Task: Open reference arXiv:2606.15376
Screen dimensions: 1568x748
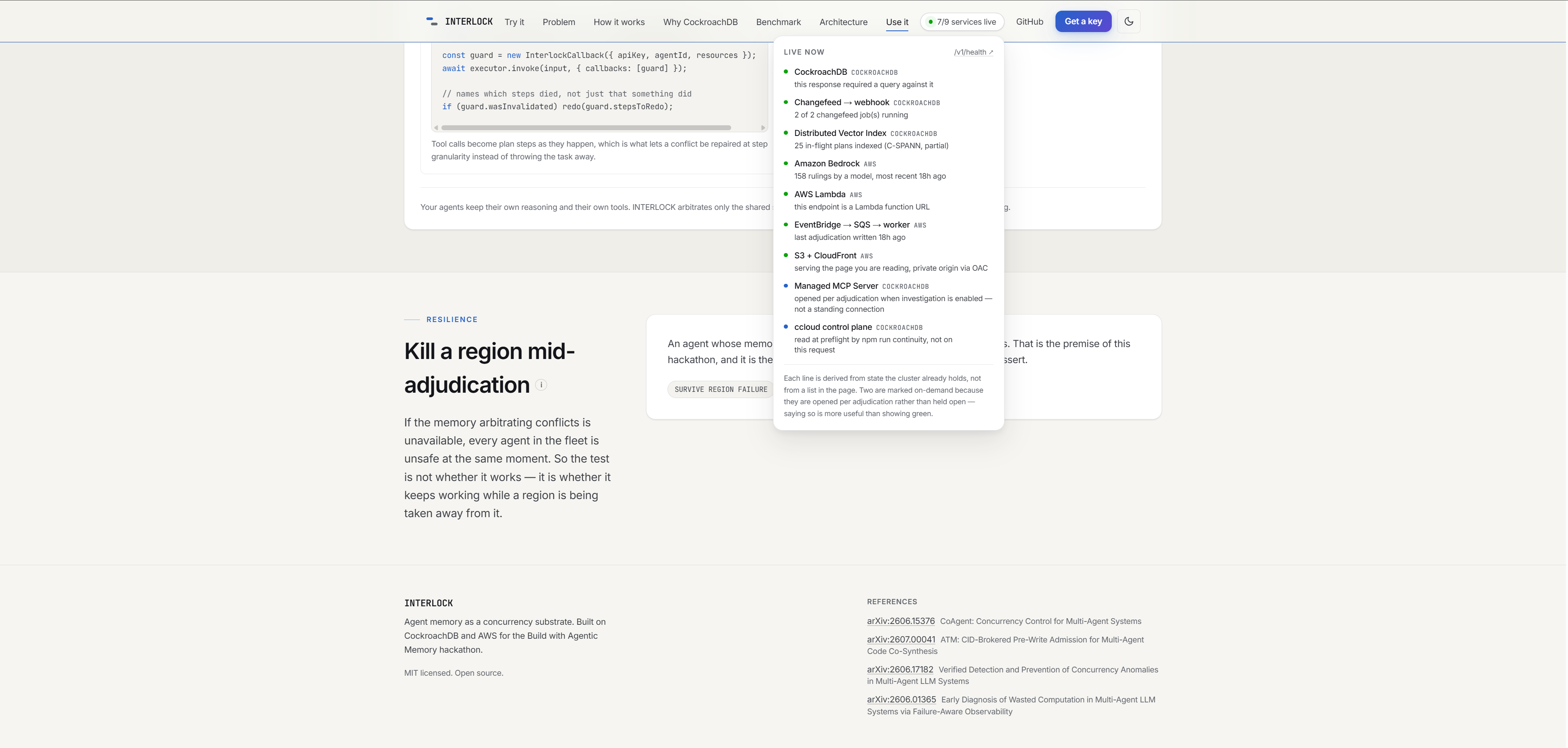Action: pos(900,621)
